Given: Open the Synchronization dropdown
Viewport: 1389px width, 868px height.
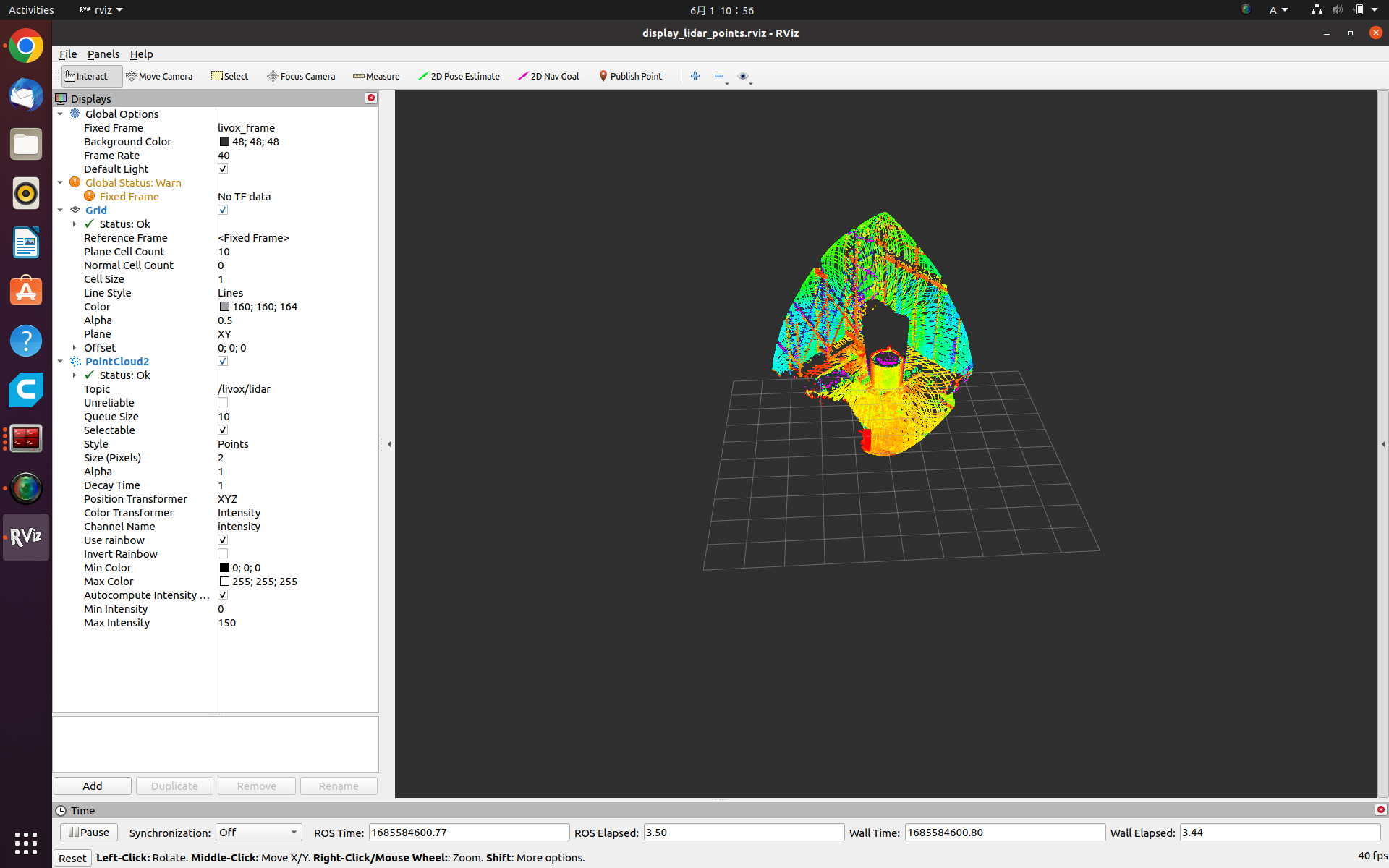Looking at the screenshot, I should (258, 832).
